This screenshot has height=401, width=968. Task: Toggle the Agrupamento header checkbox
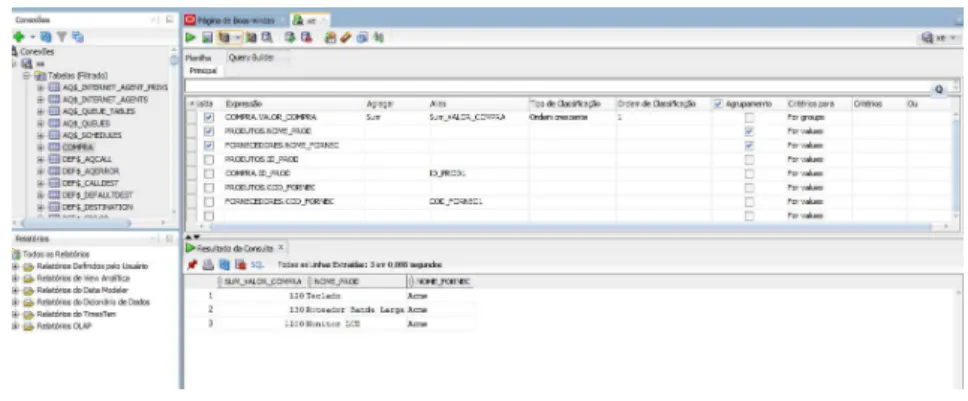[717, 104]
